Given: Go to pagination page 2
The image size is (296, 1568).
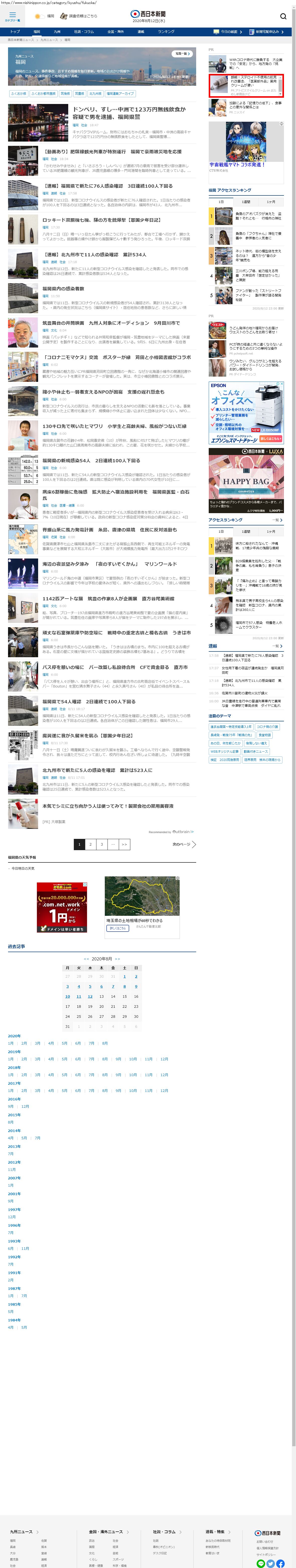Looking at the screenshot, I should tap(90, 844).
